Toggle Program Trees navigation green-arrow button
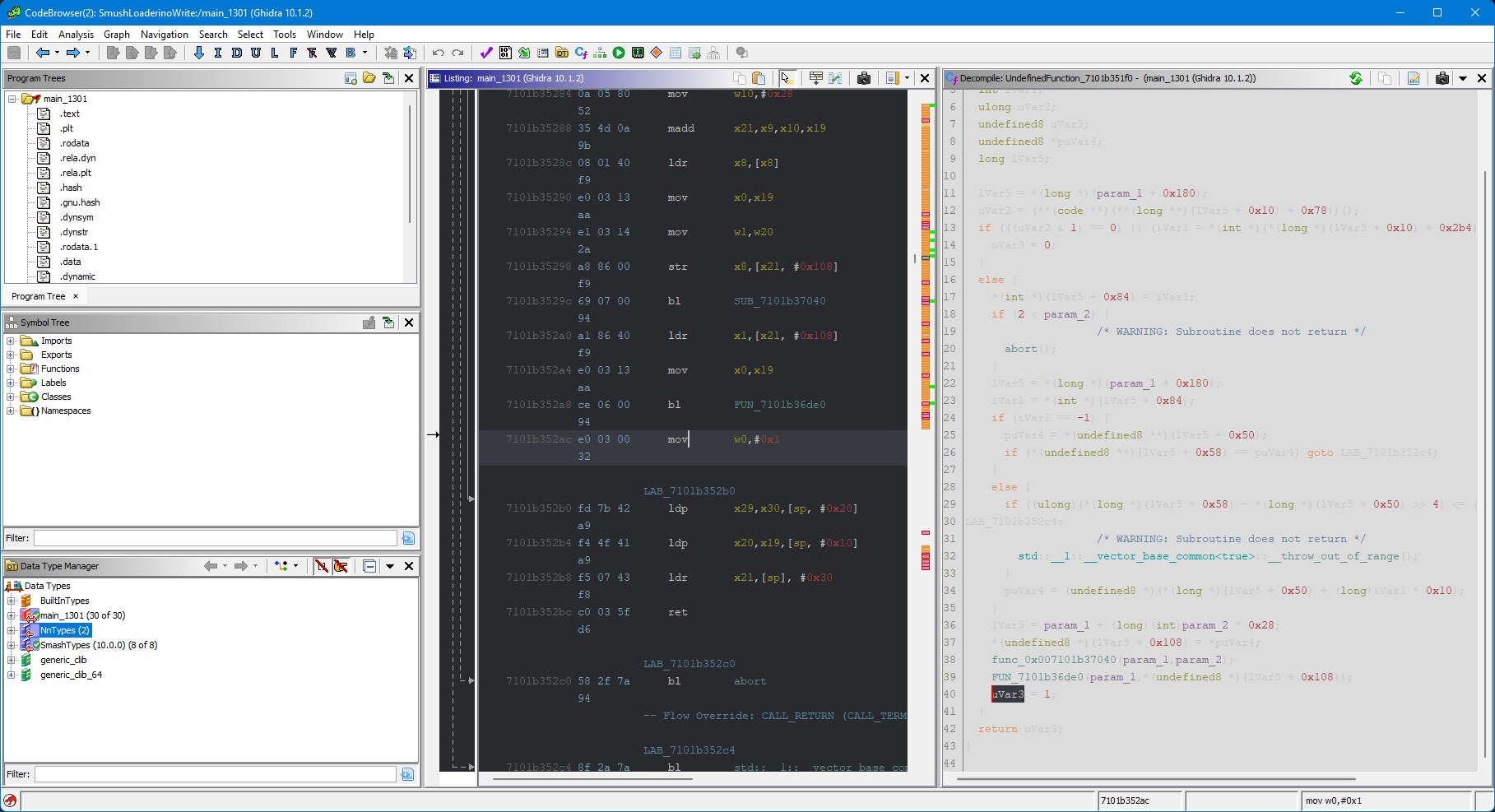Screen dimensions: 1495x812 (388, 78)
